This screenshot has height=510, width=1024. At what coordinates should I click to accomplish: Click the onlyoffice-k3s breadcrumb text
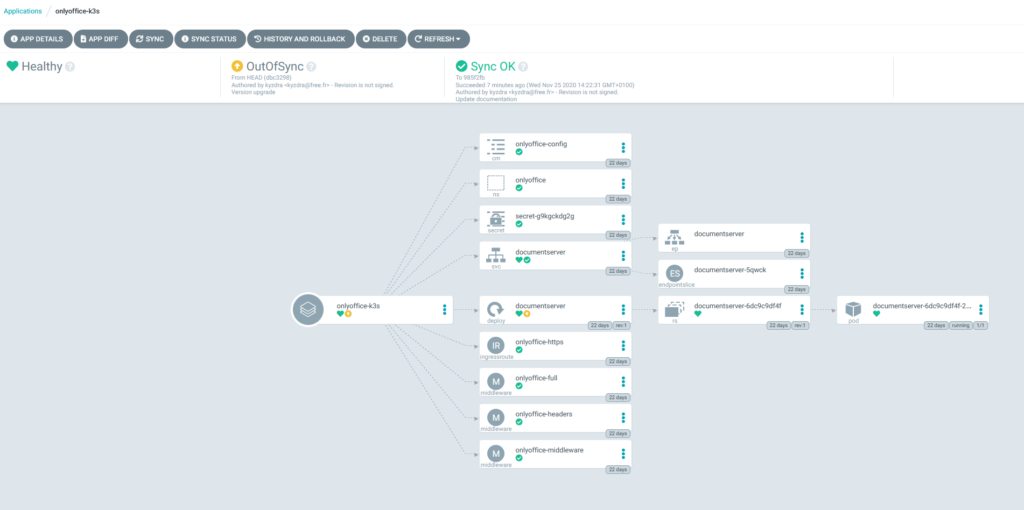tap(78, 11)
